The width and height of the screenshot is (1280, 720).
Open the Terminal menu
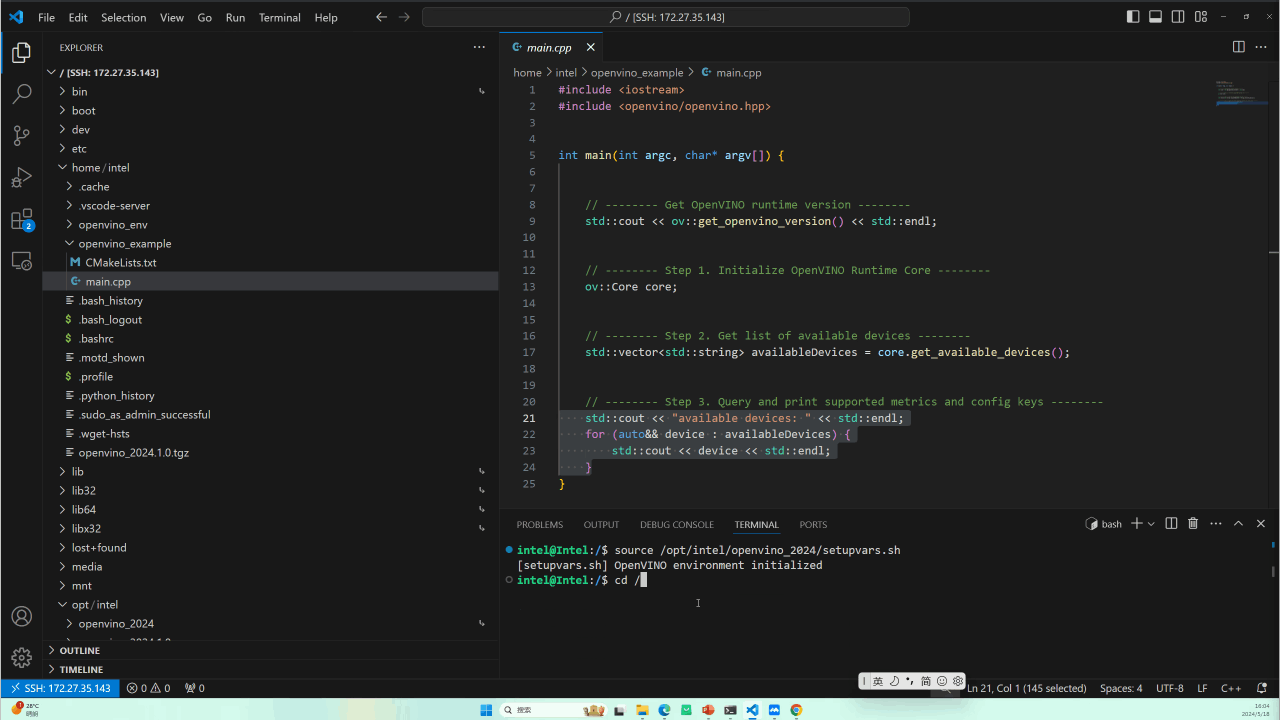point(279,17)
